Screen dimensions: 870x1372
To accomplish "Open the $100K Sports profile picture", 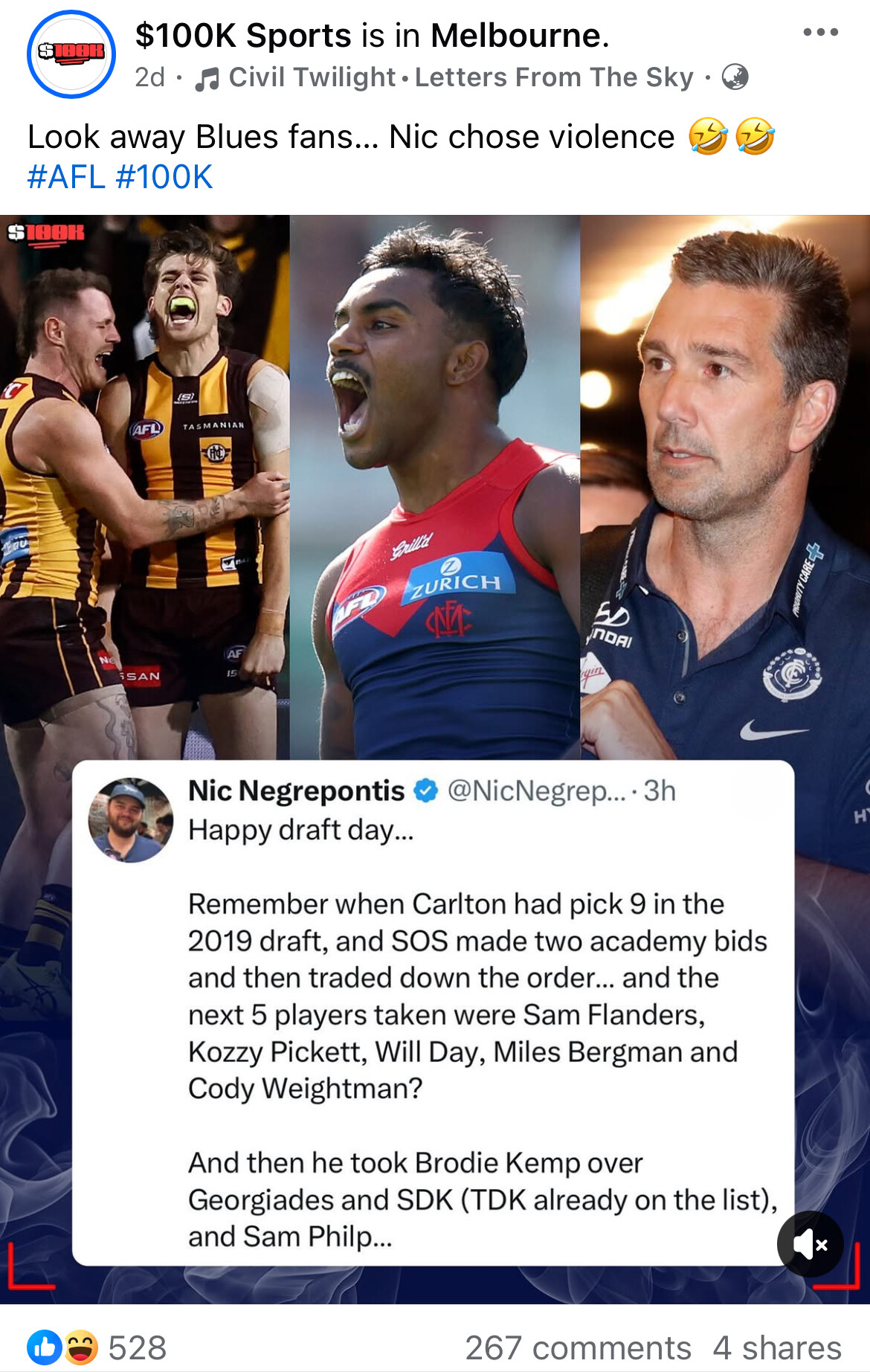I will (71, 54).
